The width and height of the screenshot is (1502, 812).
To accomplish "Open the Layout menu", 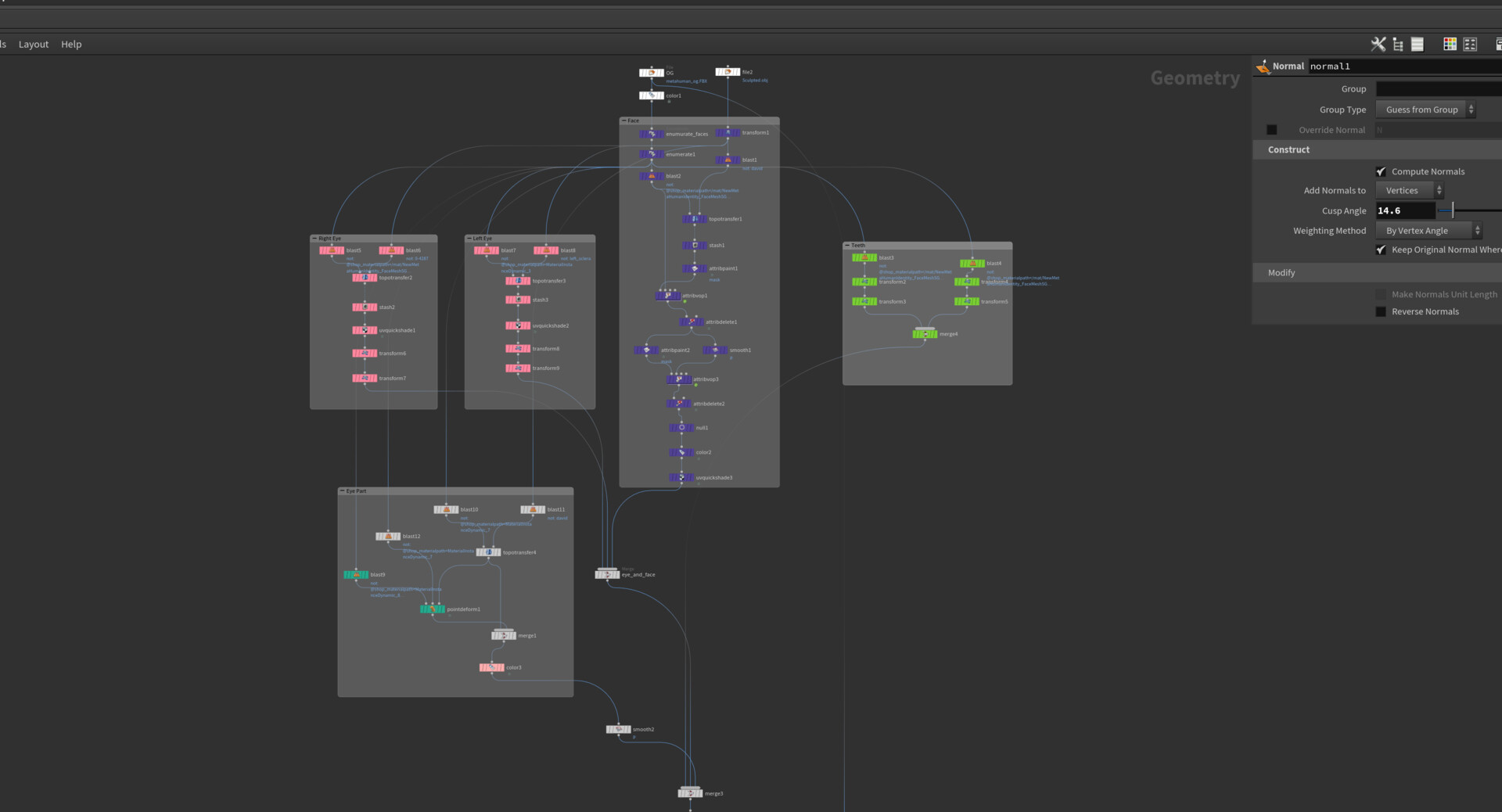I will (x=34, y=45).
